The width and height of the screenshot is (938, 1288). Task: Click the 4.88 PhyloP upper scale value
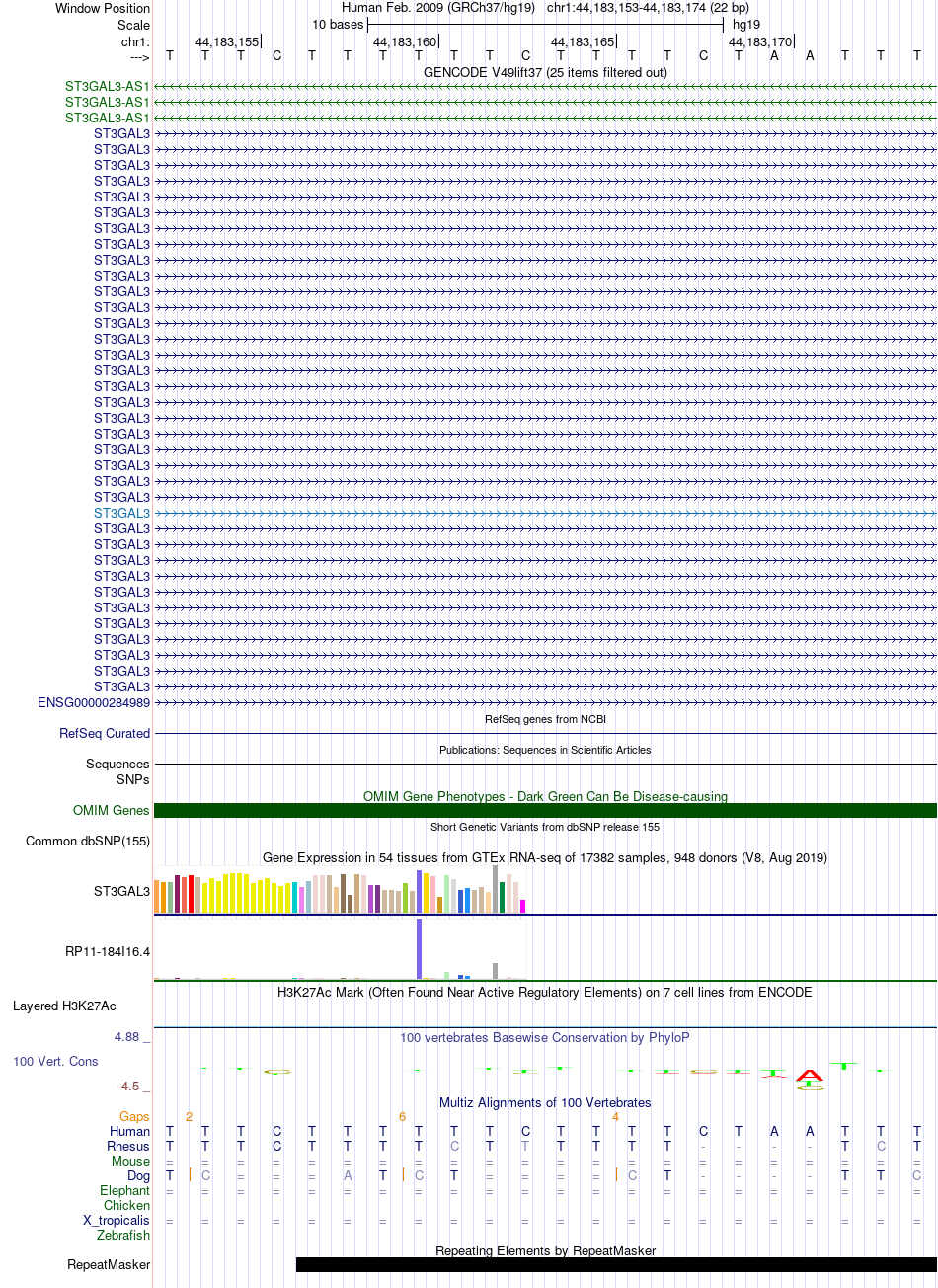pyautogui.click(x=127, y=1036)
